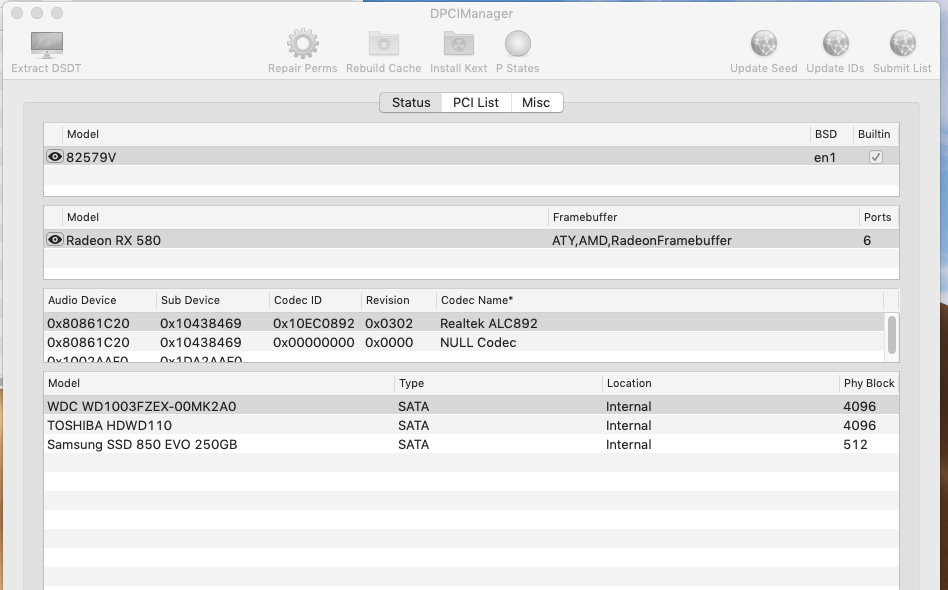
Task: Select the Radeon RX 580 row
Action: point(472,240)
